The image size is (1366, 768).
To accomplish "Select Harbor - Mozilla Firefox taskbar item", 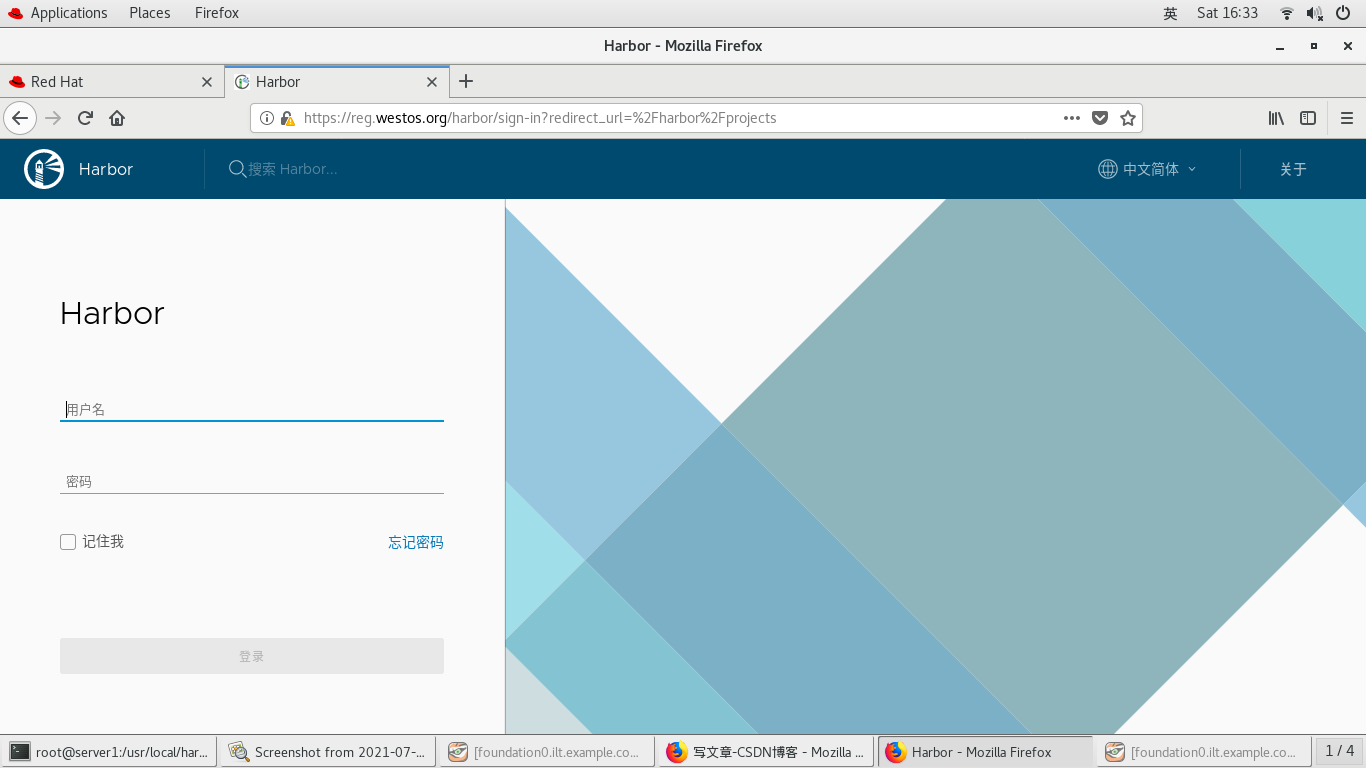I will pos(985,752).
